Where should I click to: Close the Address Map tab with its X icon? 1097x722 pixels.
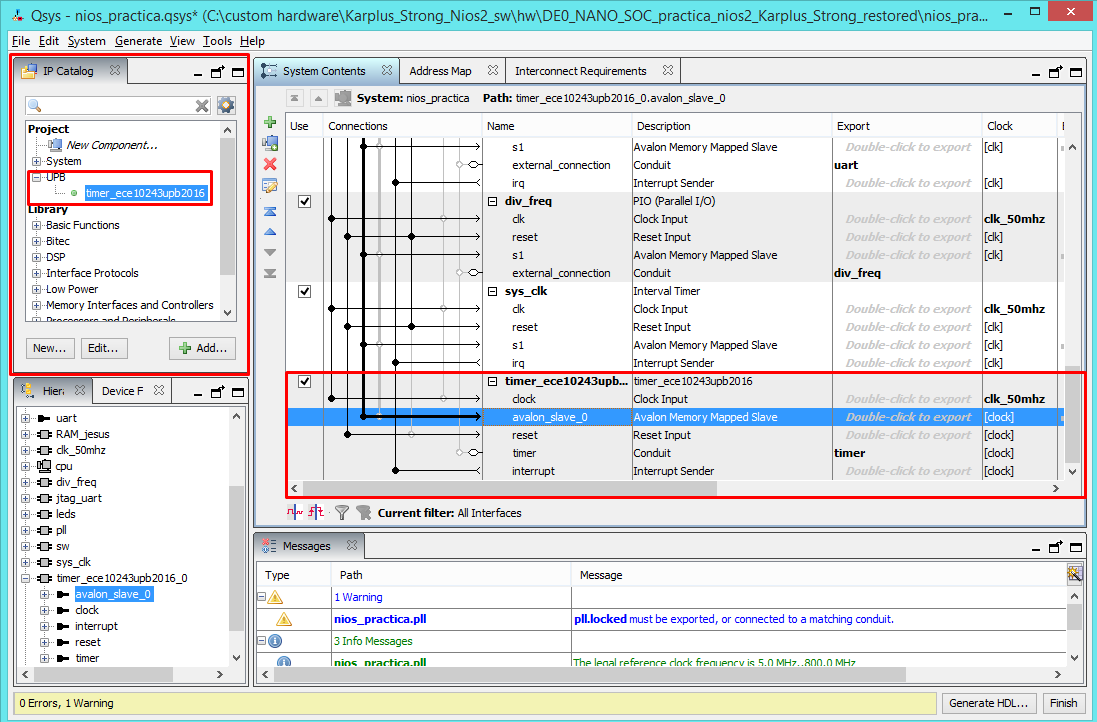[493, 71]
